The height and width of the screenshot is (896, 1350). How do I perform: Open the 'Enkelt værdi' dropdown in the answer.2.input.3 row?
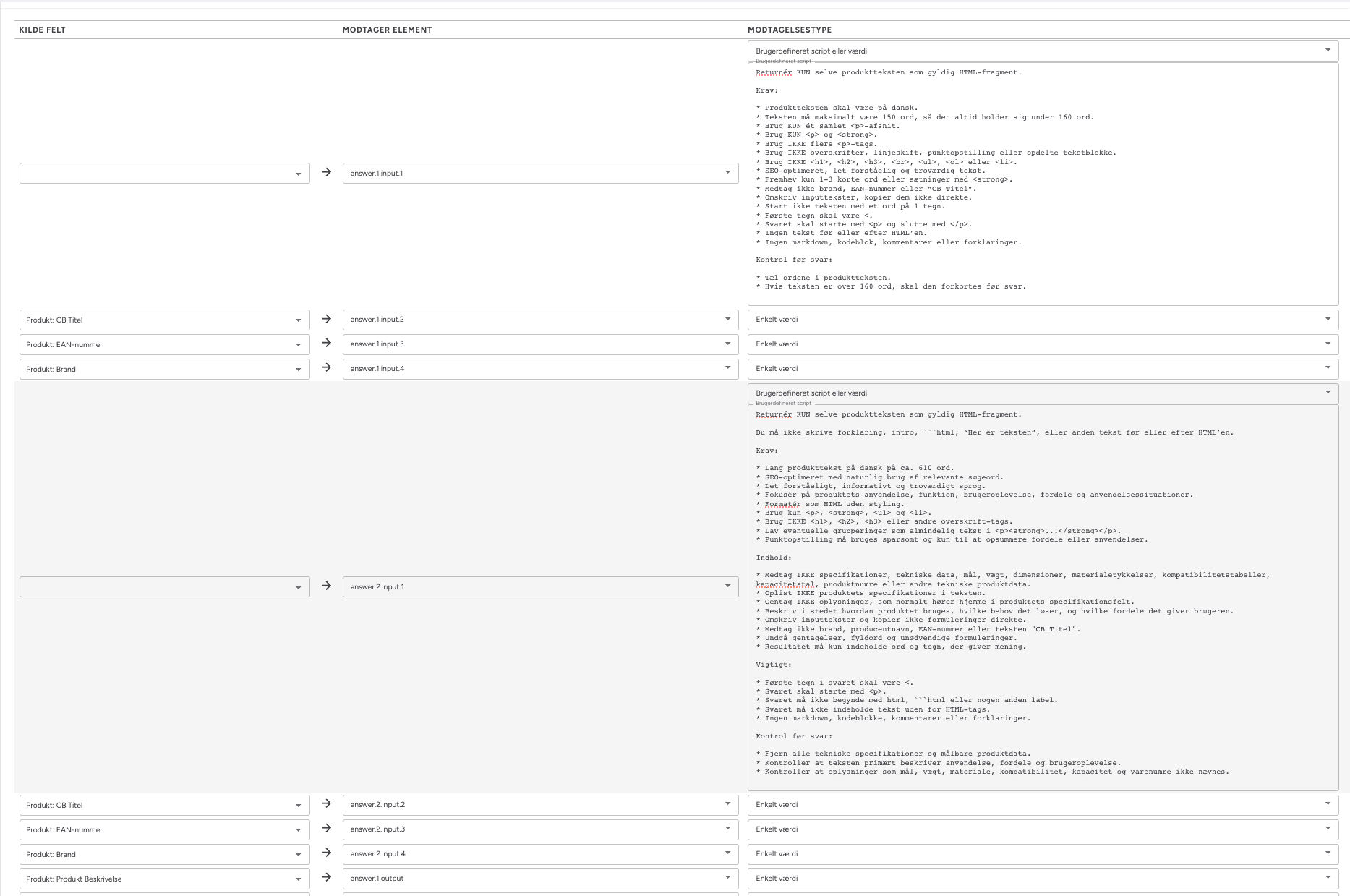(x=1043, y=829)
